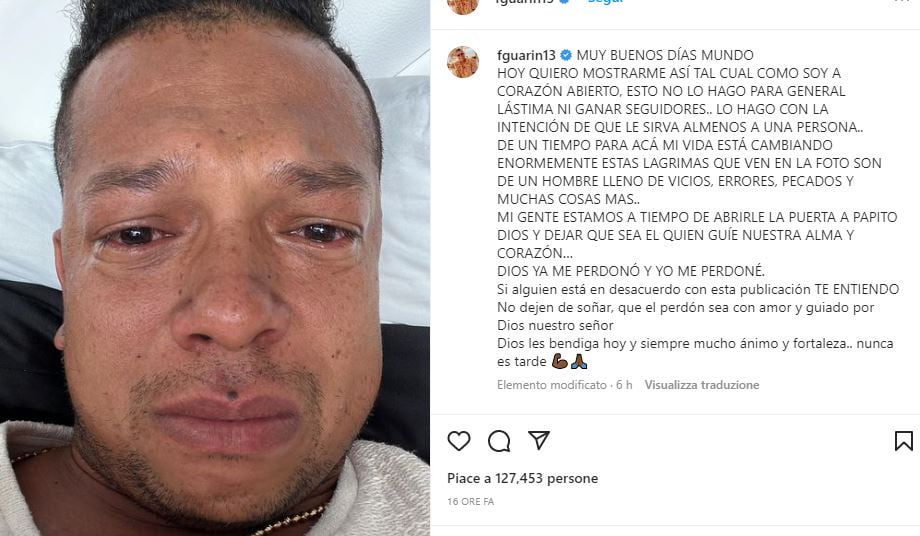The height and width of the screenshot is (536, 920).
Task: Save the post with the bookmark icon
Action: 904,441
